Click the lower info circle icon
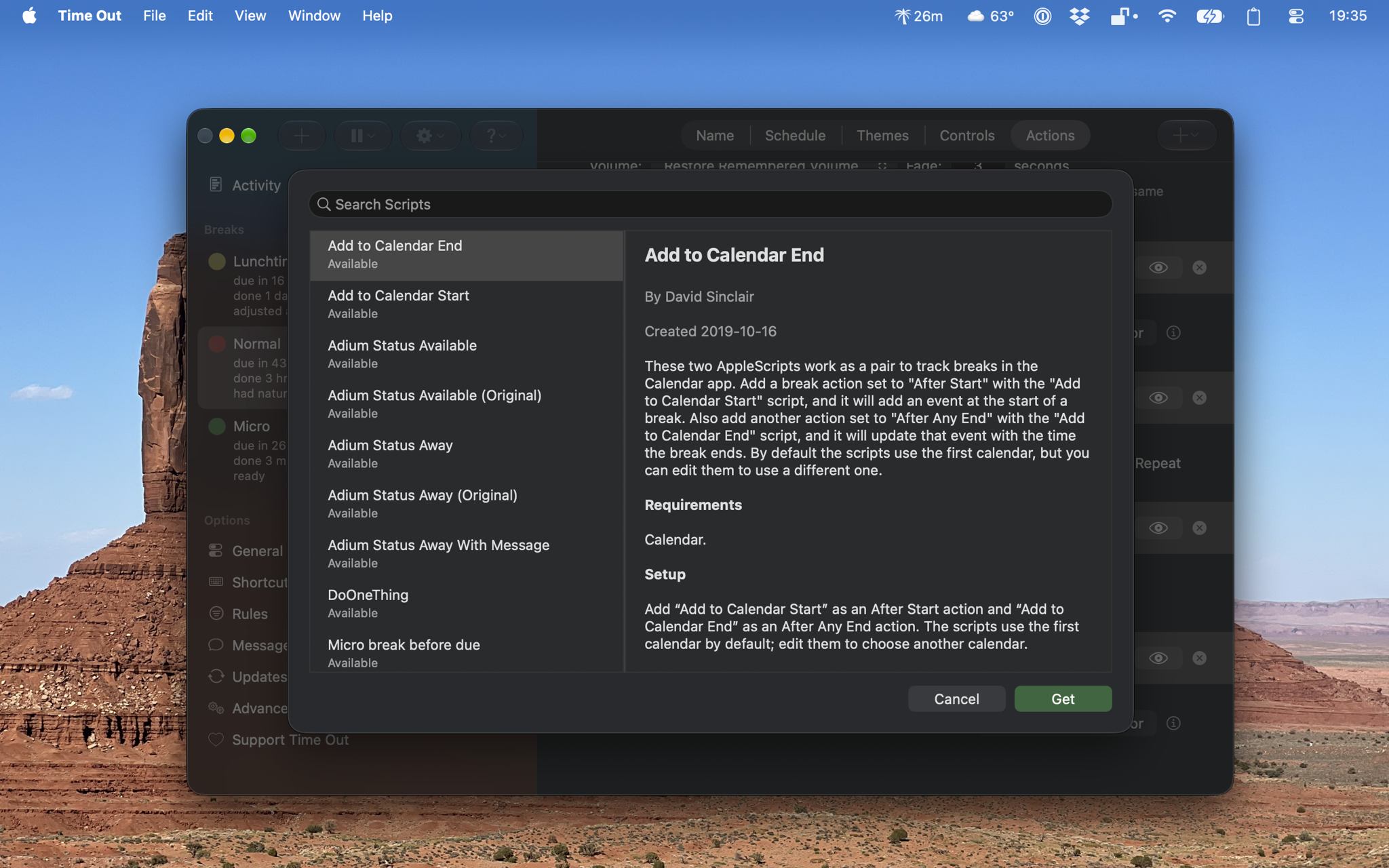Viewport: 1389px width, 868px height. tap(1173, 724)
